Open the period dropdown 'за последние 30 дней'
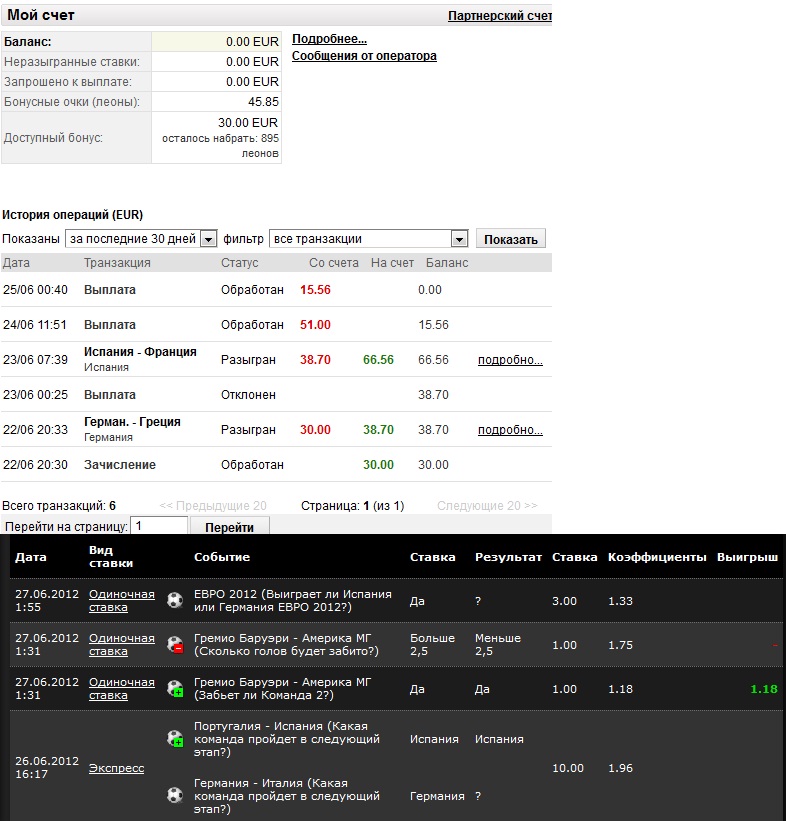This screenshot has height=821, width=786. (x=141, y=239)
